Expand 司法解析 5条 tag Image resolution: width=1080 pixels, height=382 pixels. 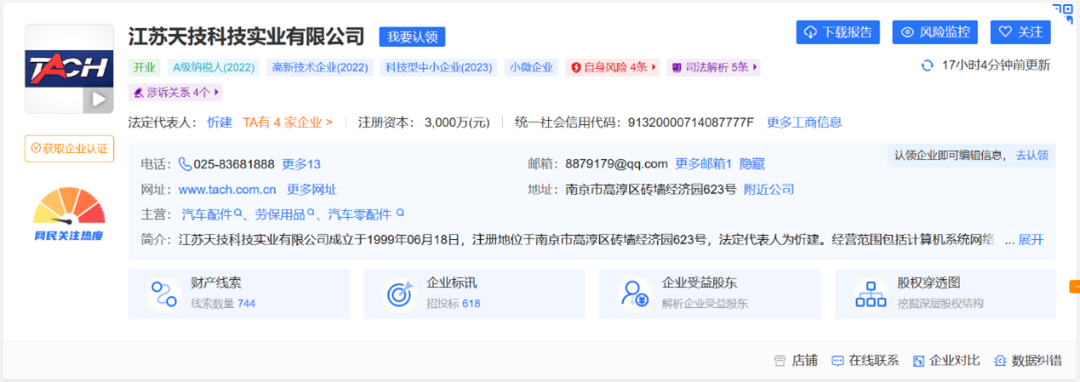714,67
